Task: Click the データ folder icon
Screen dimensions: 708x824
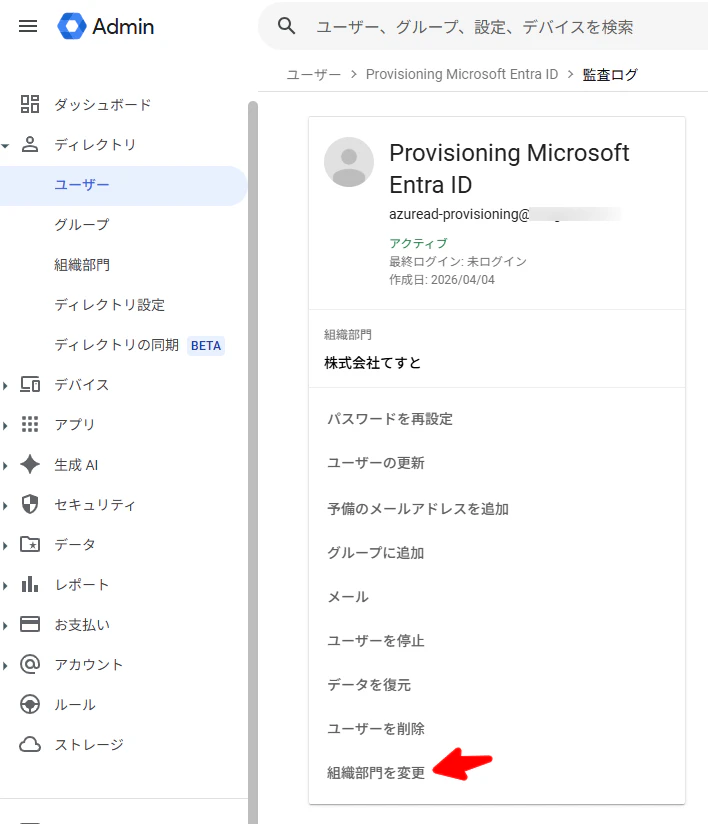Action: 30,544
